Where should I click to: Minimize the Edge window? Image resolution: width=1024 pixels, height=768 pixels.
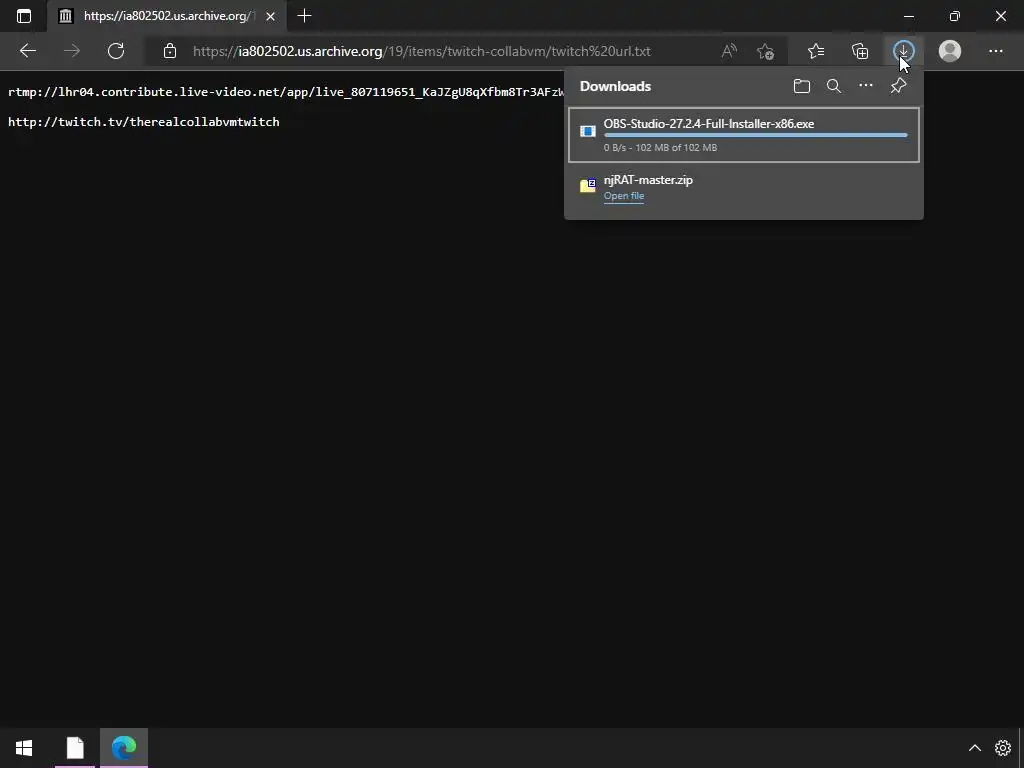pos(909,16)
